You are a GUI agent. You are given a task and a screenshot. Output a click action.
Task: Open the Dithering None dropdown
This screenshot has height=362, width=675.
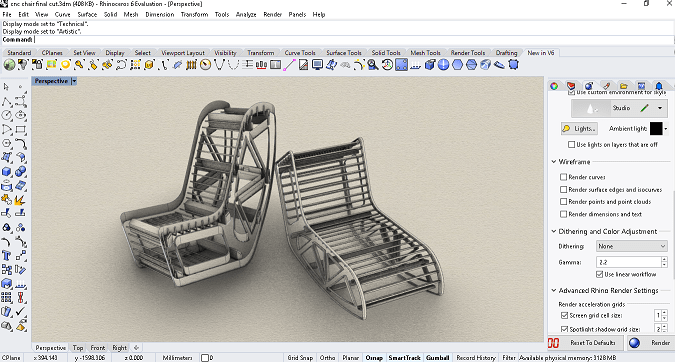[x=632, y=246]
